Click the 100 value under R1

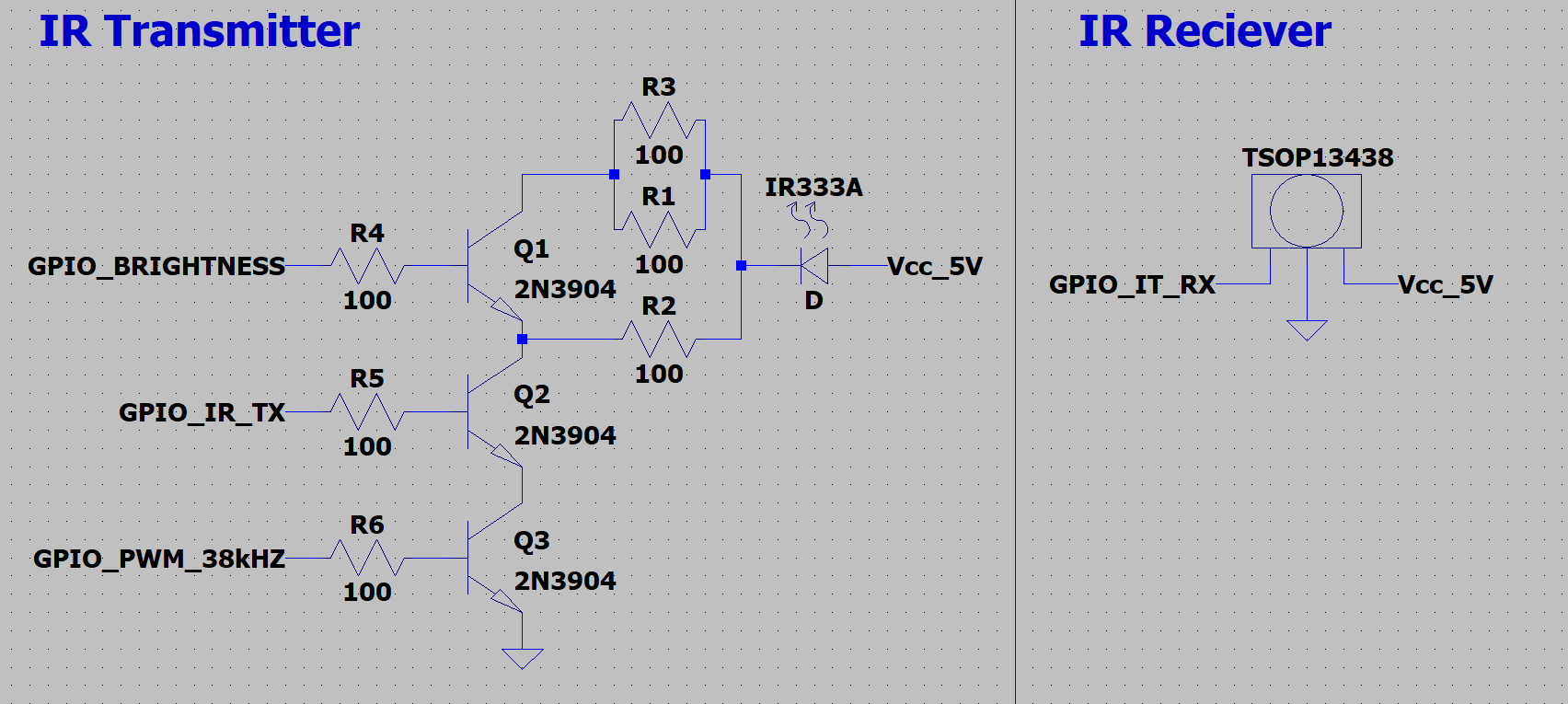[659, 264]
